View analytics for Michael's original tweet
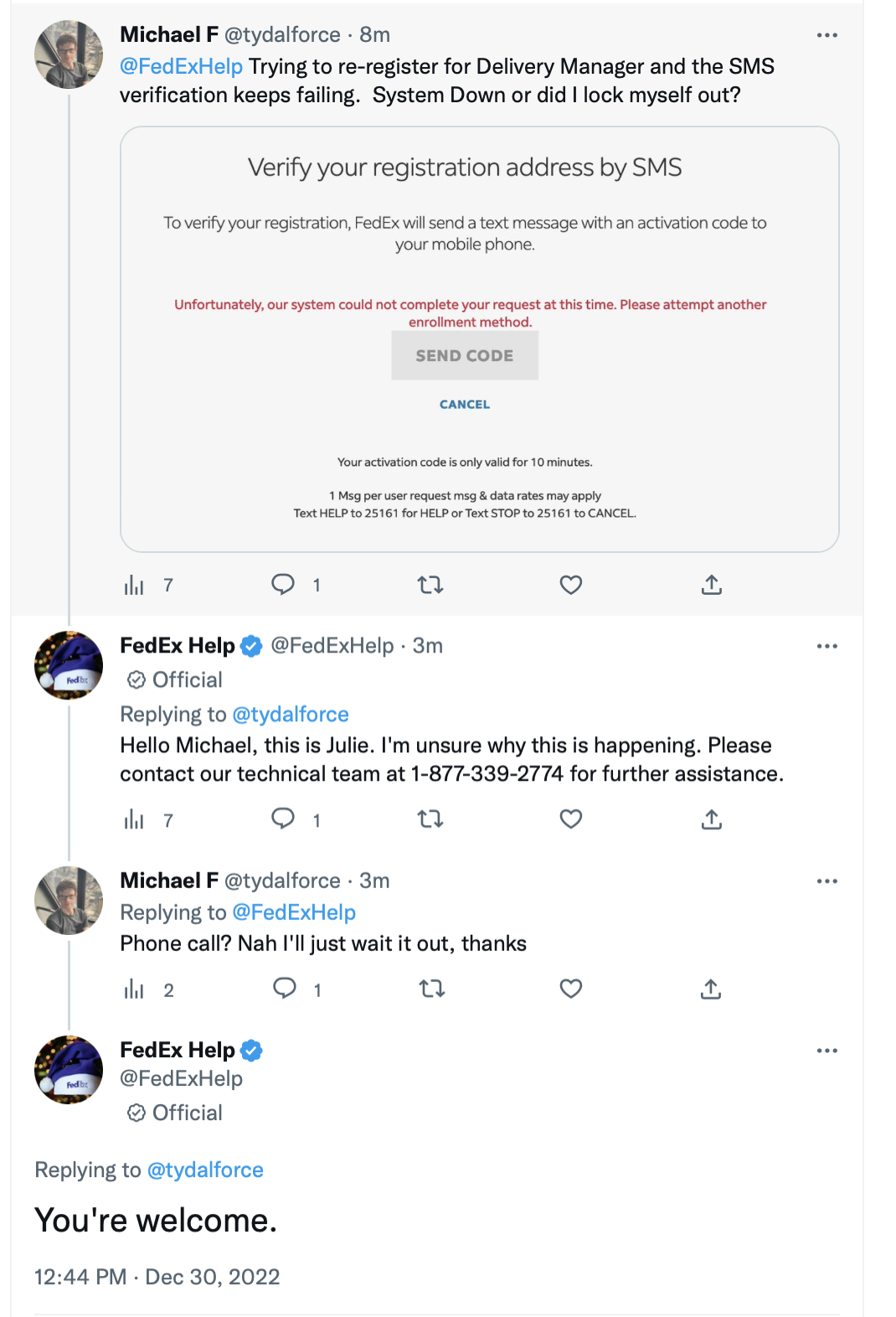This screenshot has width=896, height=1317. pyautogui.click(x=134, y=585)
